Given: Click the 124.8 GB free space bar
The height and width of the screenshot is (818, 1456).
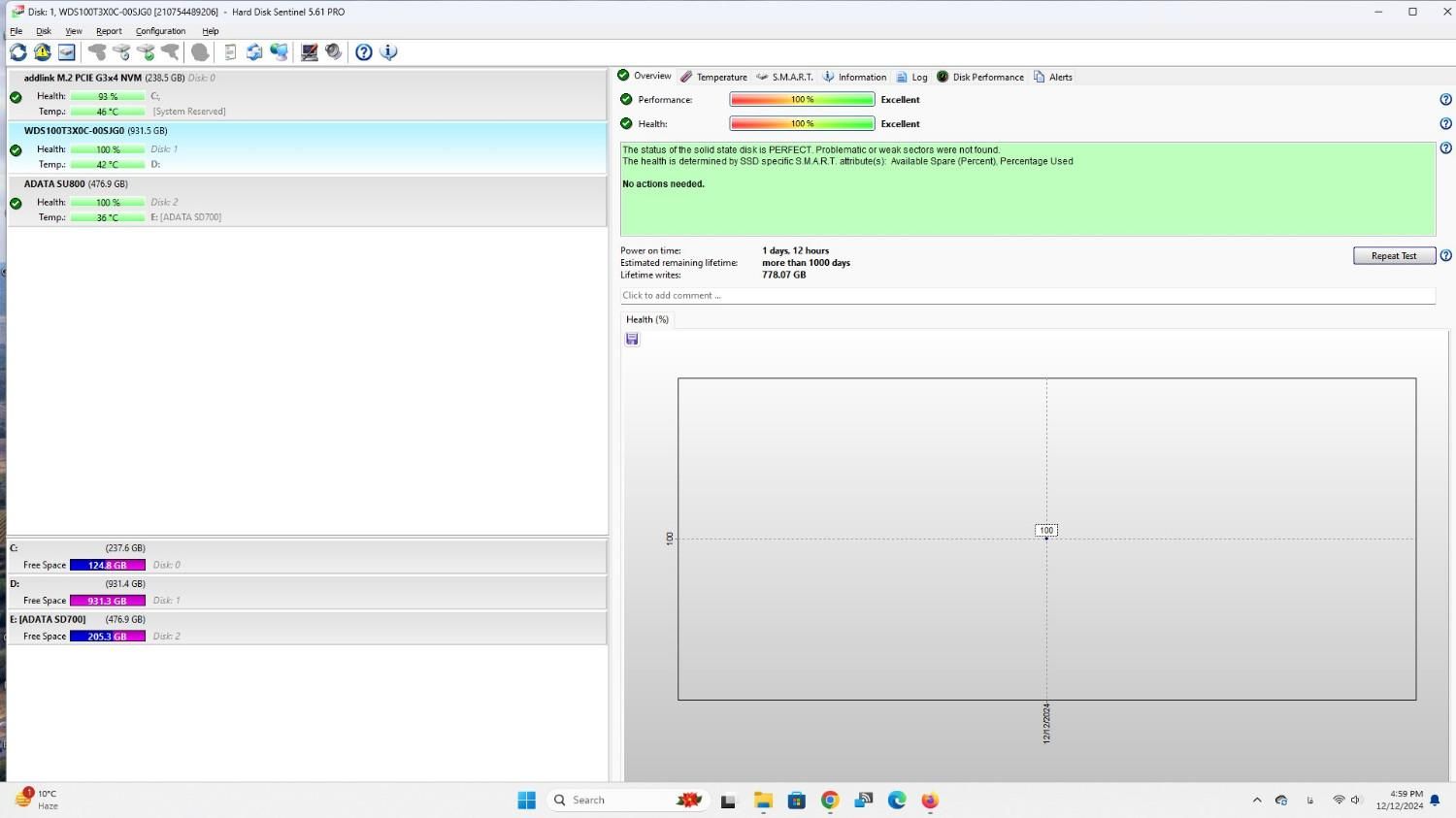Looking at the screenshot, I should click(x=108, y=565).
